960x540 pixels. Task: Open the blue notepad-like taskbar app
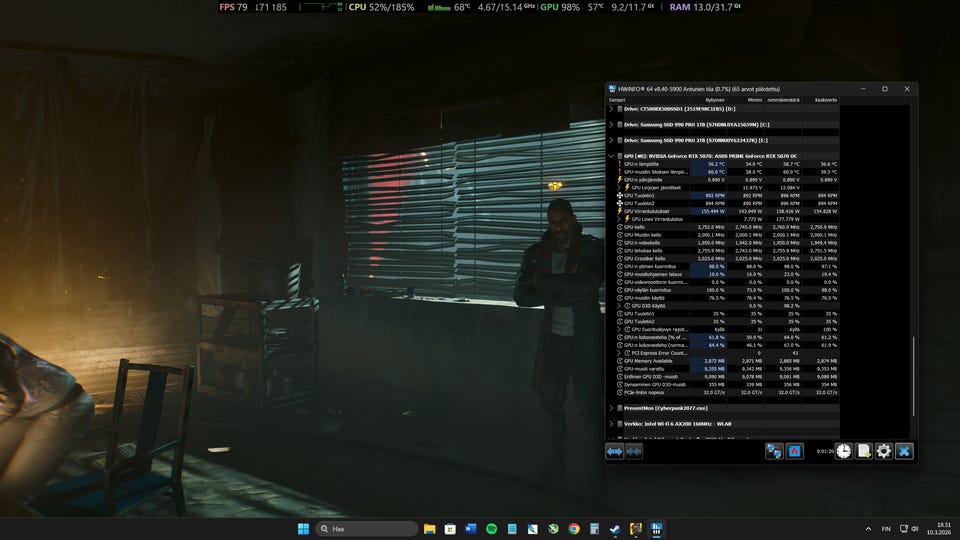click(x=512, y=529)
